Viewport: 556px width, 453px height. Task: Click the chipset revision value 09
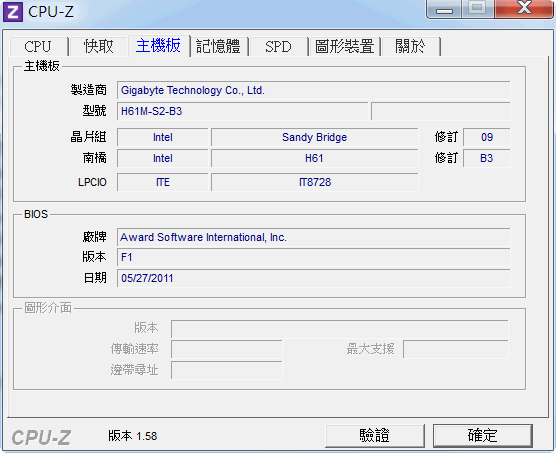pyautogui.click(x=487, y=137)
